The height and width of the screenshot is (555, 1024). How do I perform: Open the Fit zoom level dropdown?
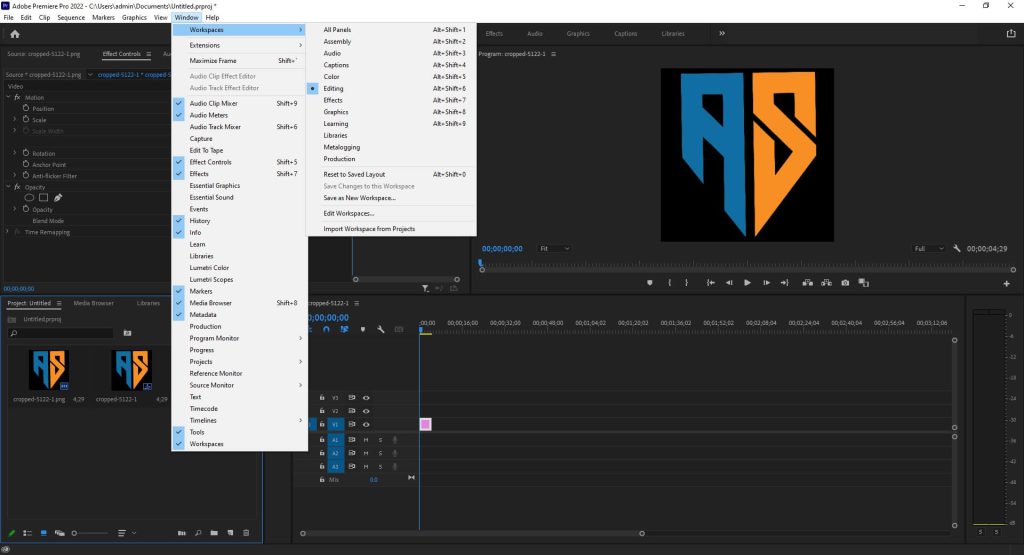coord(554,248)
